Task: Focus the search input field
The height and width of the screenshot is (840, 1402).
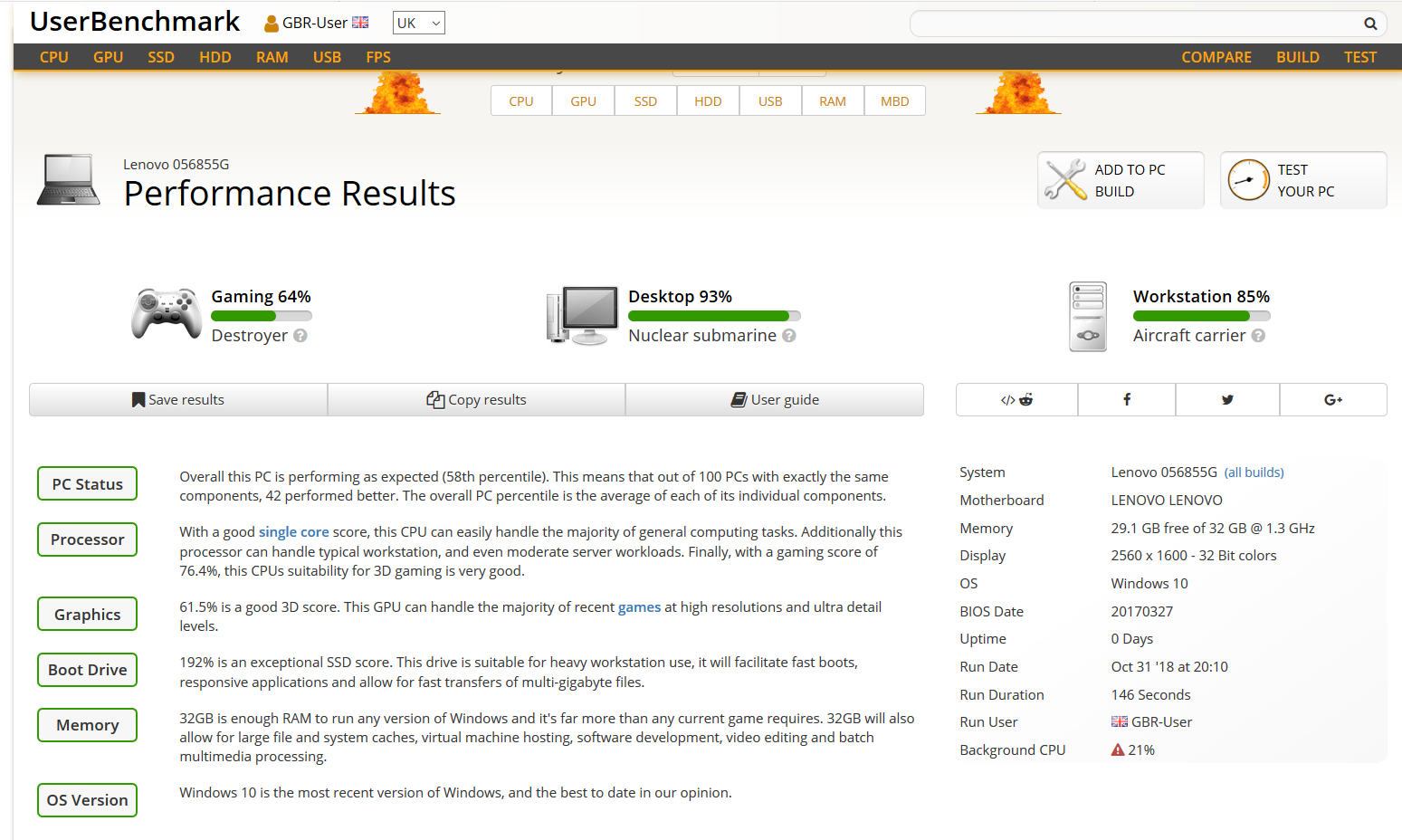Action: point(1136,24)
